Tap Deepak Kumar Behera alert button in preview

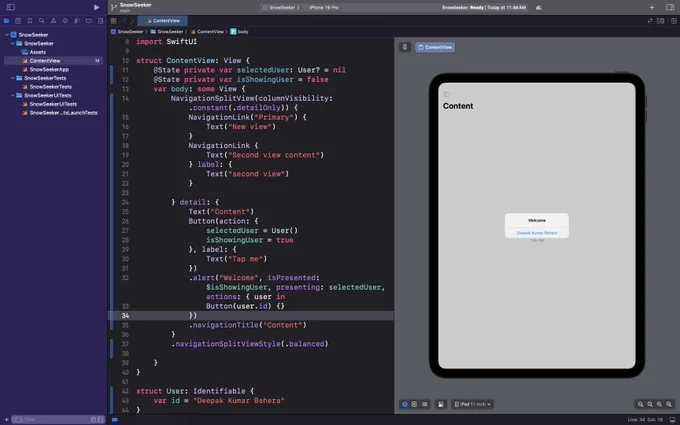tap(537, 233)
